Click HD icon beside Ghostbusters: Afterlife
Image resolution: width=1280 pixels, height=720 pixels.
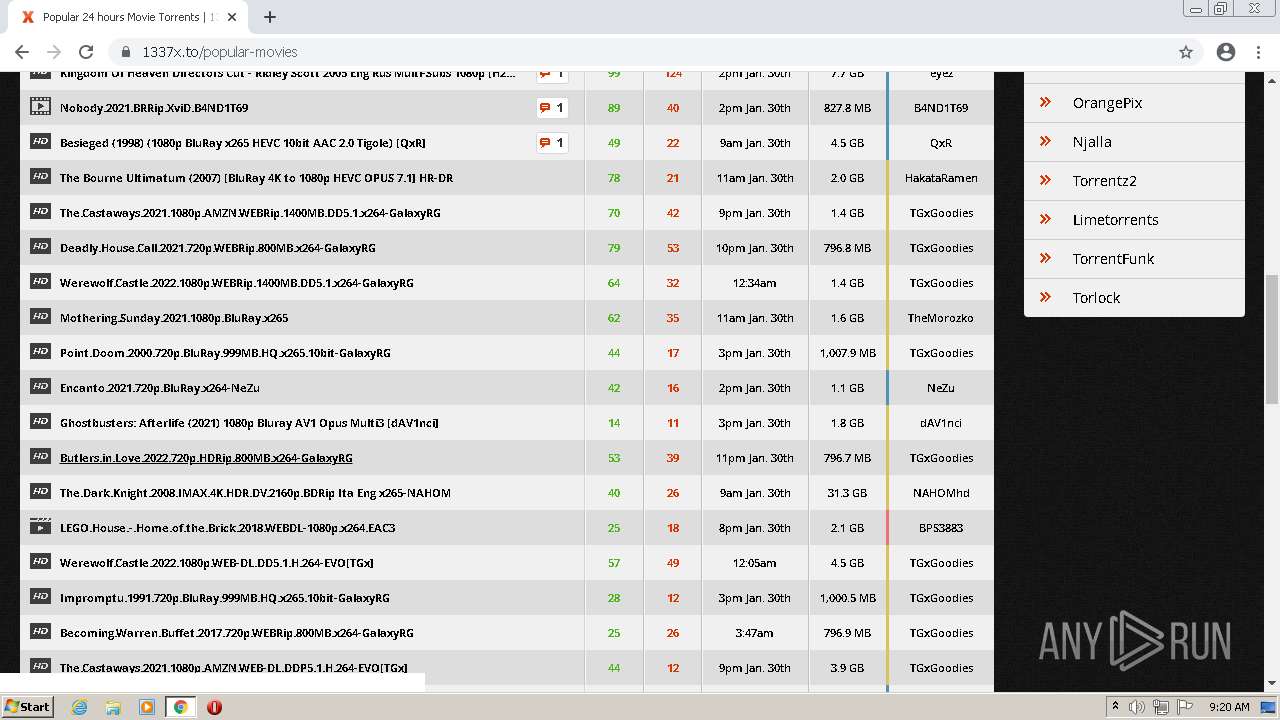click(40, 422)
